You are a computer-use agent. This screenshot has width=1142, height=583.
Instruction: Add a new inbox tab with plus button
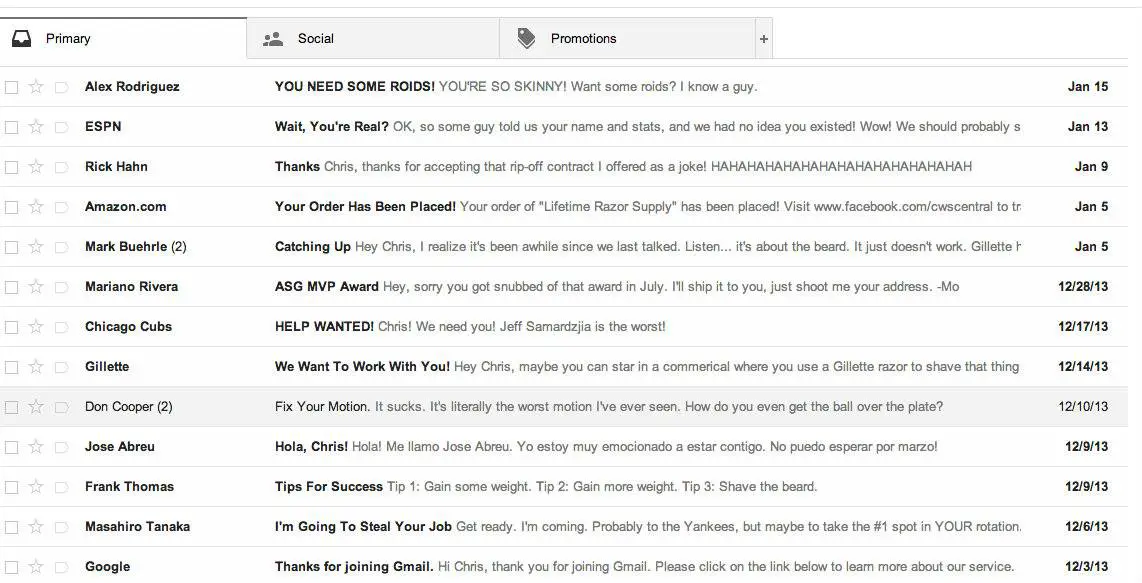click(x=764, y=39)
